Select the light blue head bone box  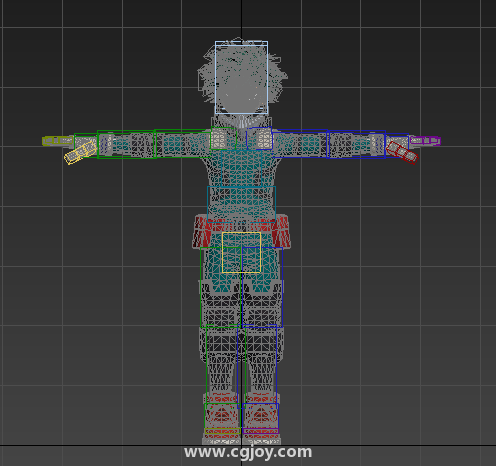pyautogui.click(x=241, y=77)
